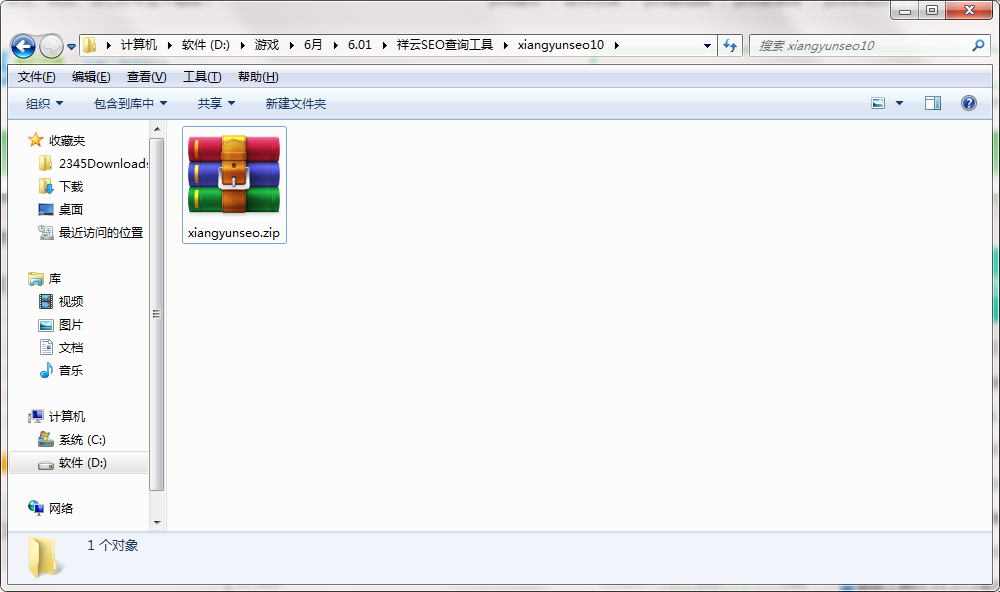The width and height of the screenshot is (1000, 592).
Task: Select the 软件 (D:) drive
Action: click(x=82, y=462)
